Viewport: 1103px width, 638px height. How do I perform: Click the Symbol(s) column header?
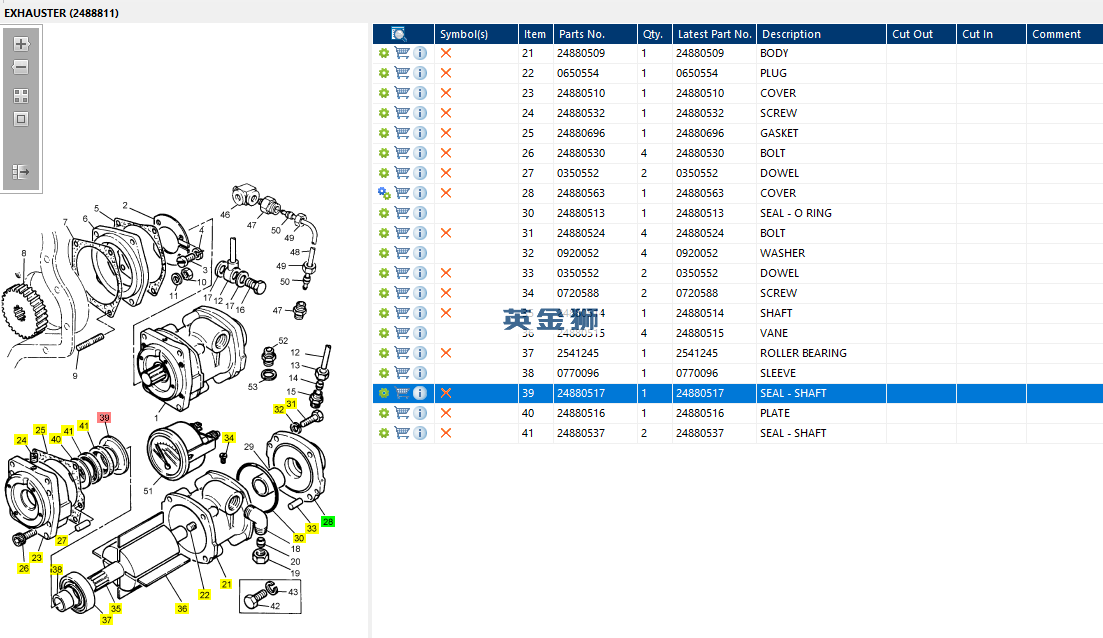click(476, 34)
